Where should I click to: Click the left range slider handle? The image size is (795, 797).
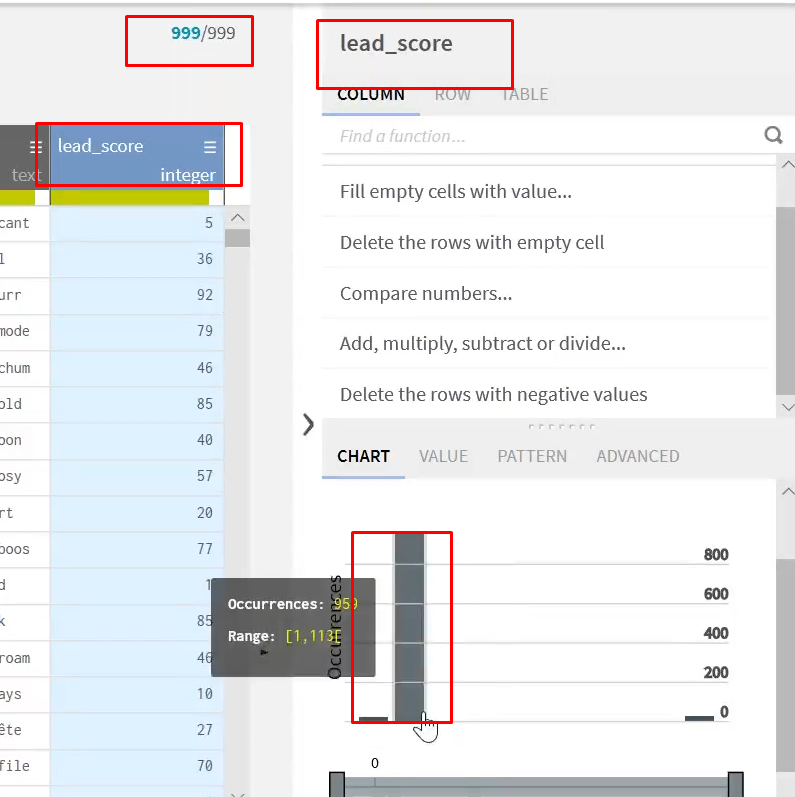point(337,784)
